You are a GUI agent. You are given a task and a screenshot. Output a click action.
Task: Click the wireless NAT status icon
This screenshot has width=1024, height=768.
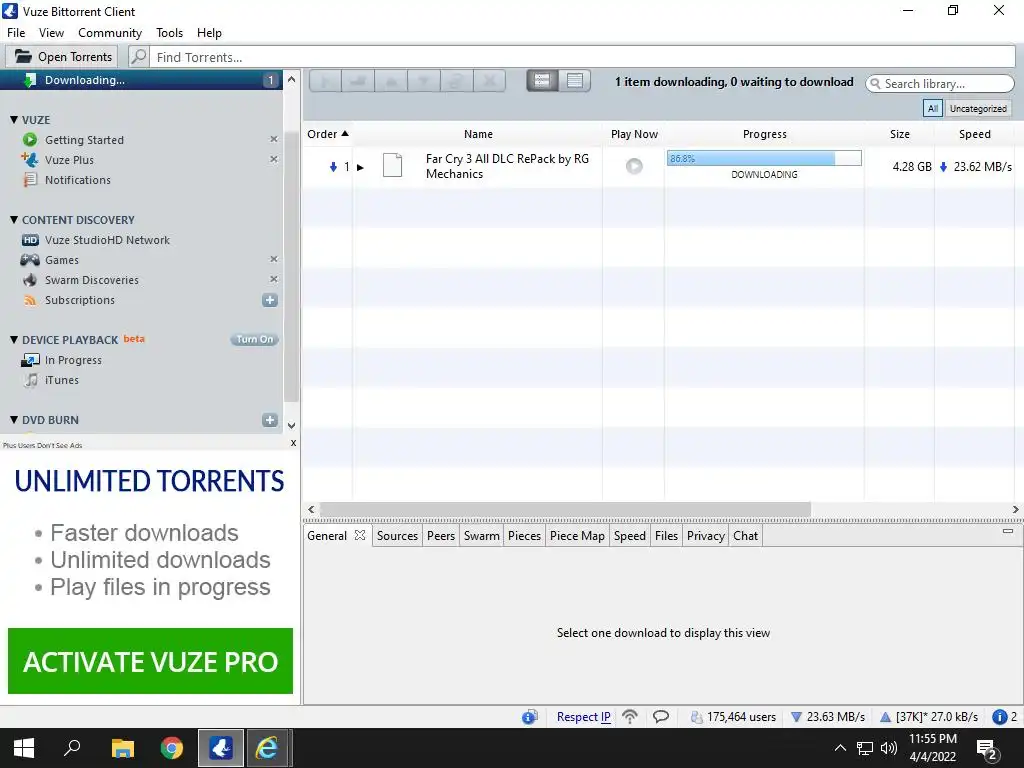coord(630,717)
